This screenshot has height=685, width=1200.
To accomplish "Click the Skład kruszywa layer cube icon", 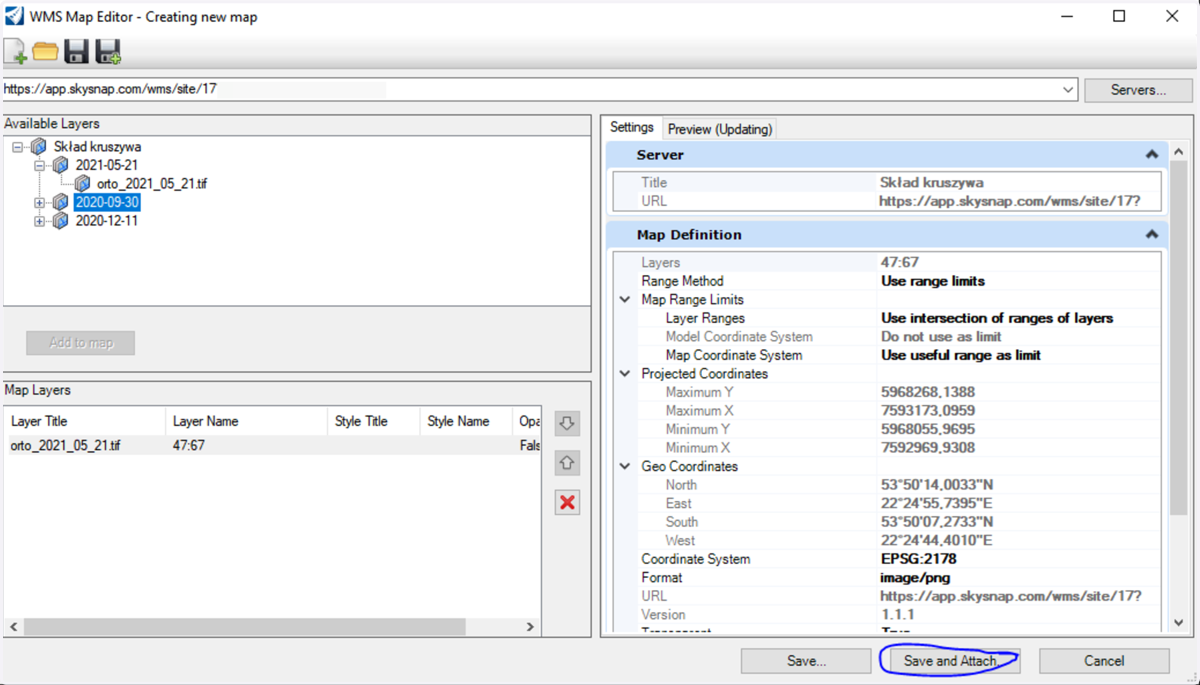I will coord(38,147).
